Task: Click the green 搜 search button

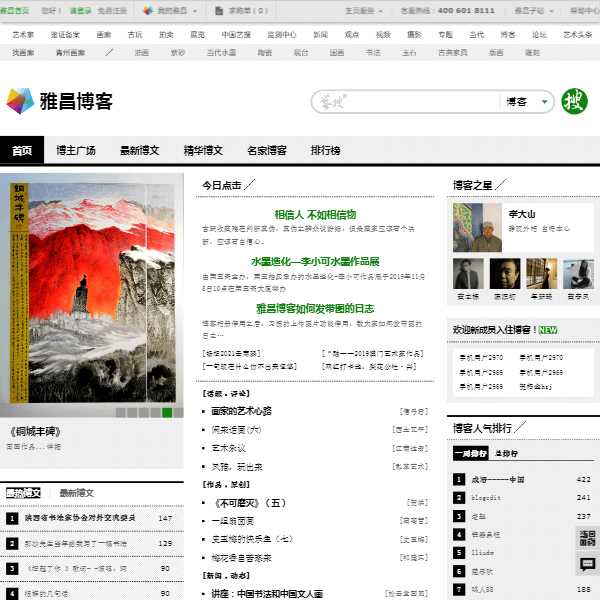Action: pyautogui.click(x=574, y=101)
